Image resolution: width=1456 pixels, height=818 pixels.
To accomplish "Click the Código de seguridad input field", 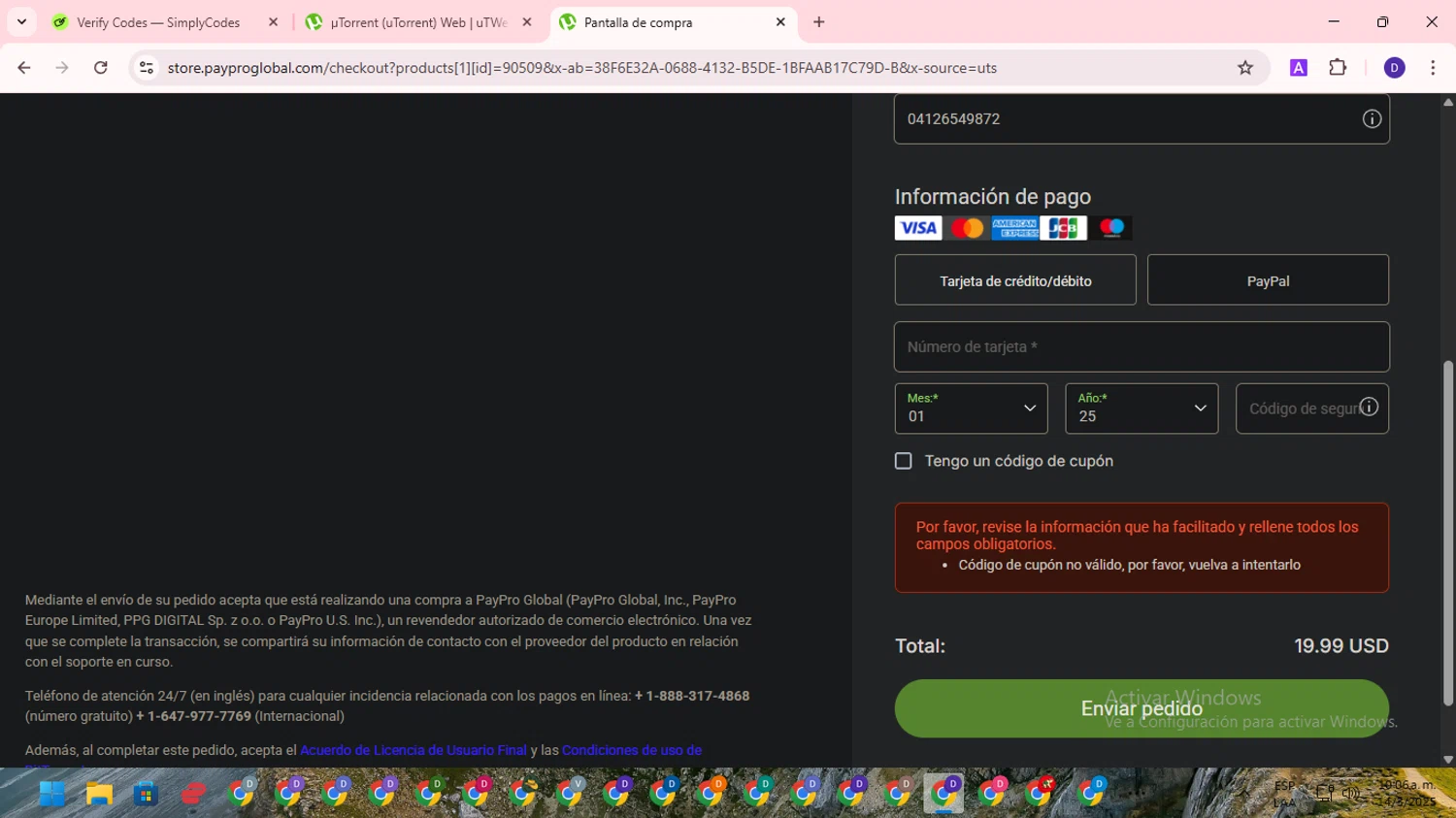I will point(1312,409).
